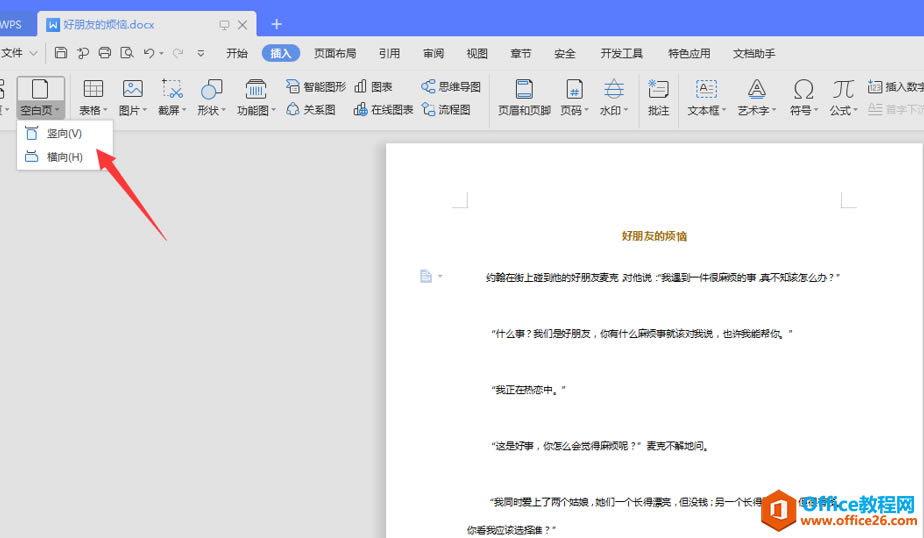Screen dimensions: 924x538
Task: Click the Redo arrow icon
Action: pyautogui.click(x=178, y=53)
